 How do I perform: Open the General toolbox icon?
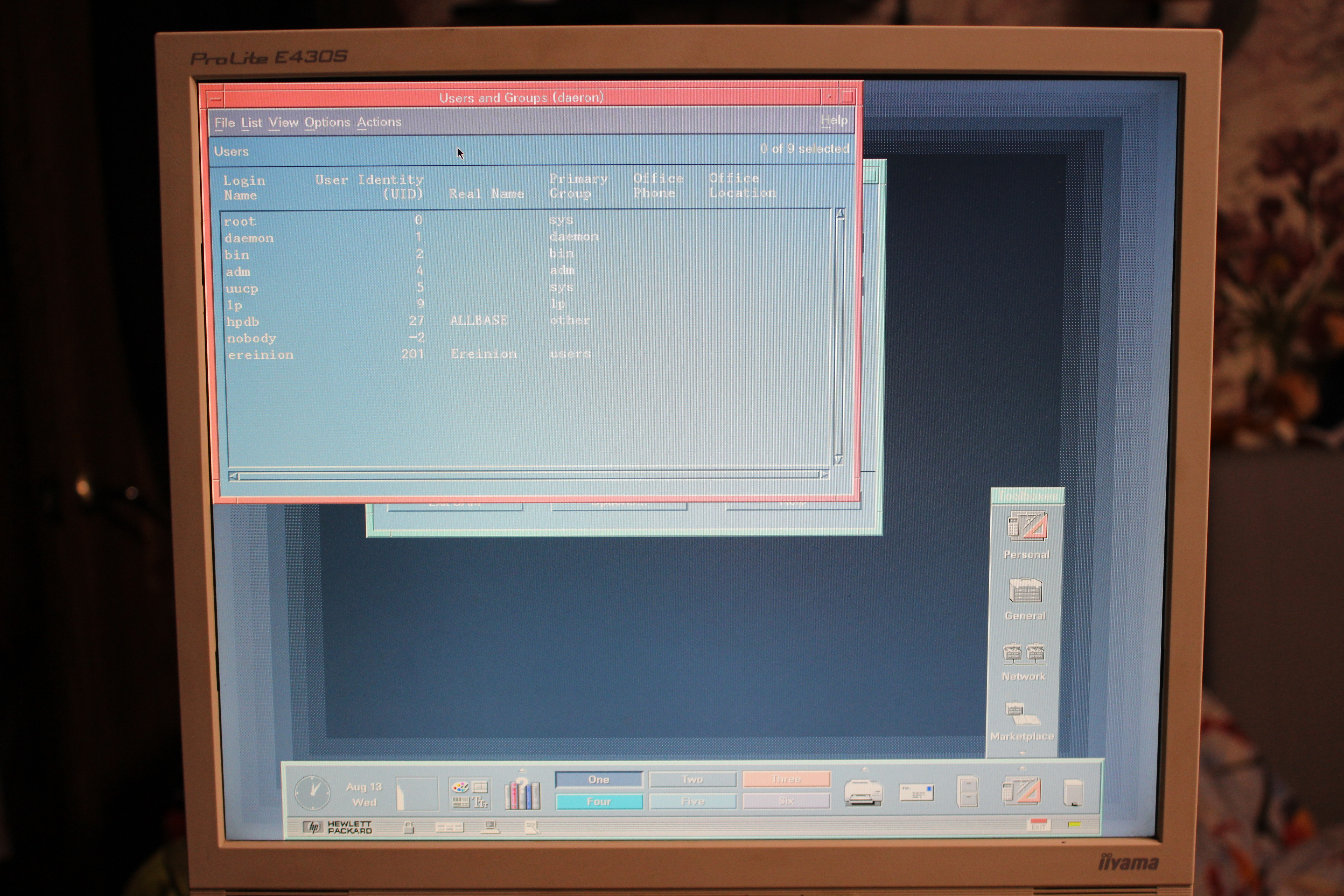[1025, 591]
